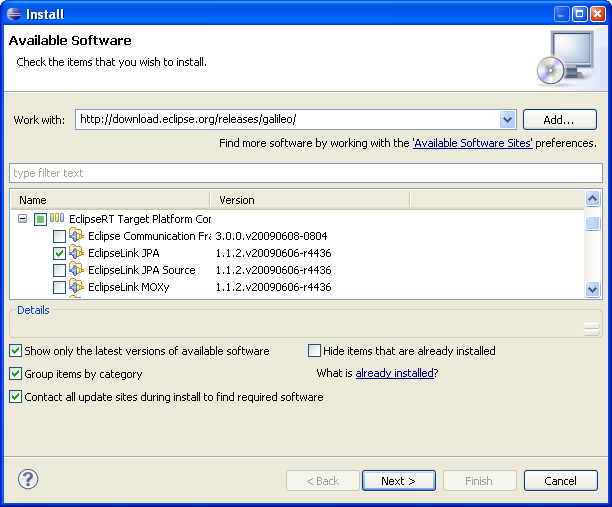Check the EclipseLink MOXy checkbox

coord(59,287)
